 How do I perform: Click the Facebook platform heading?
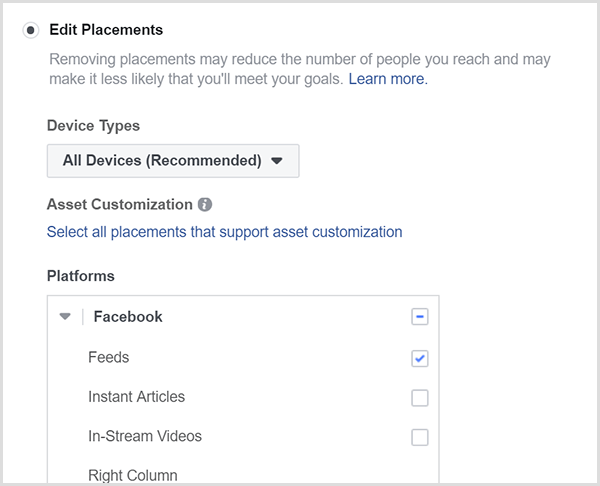128,317
